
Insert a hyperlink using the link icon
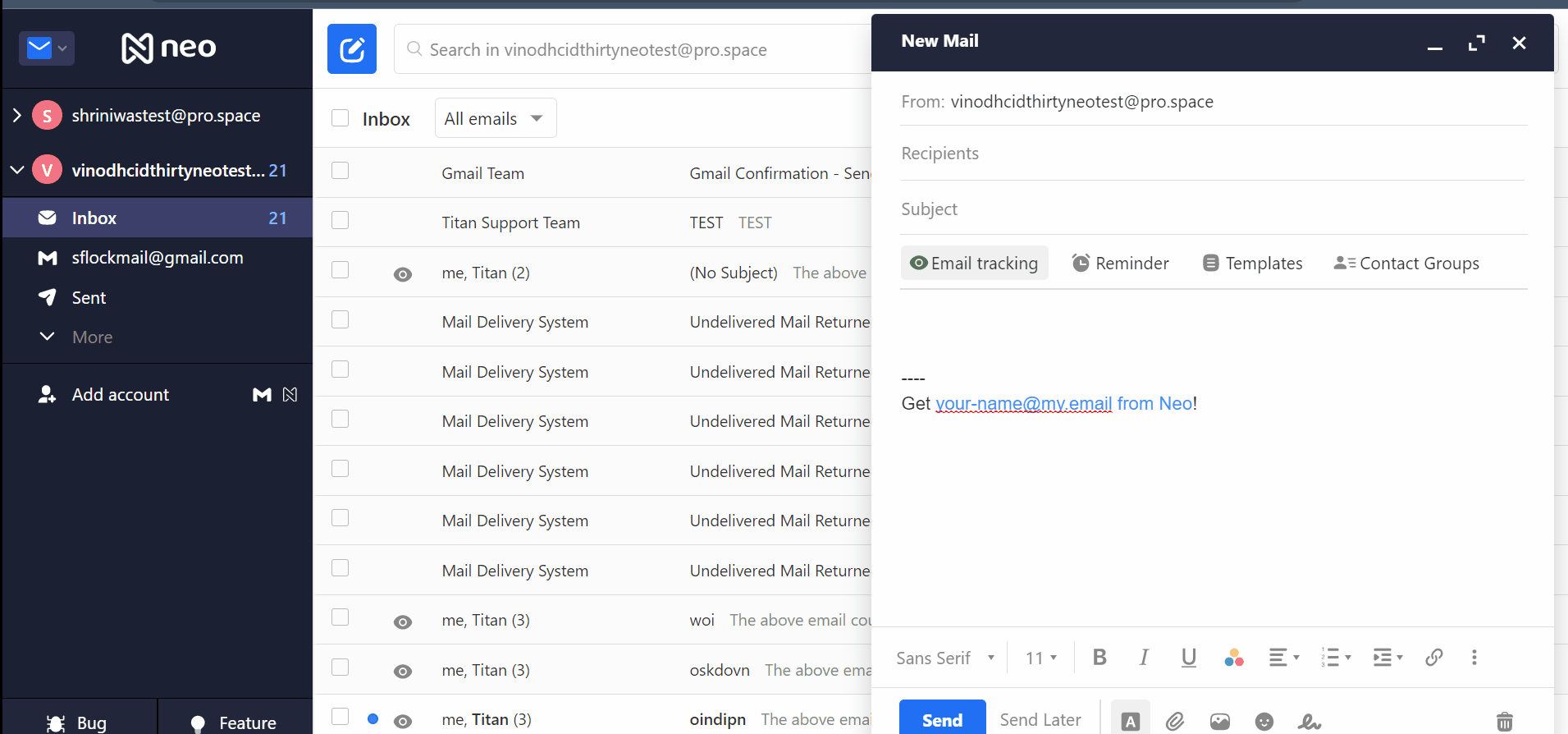click(1433, 657)
